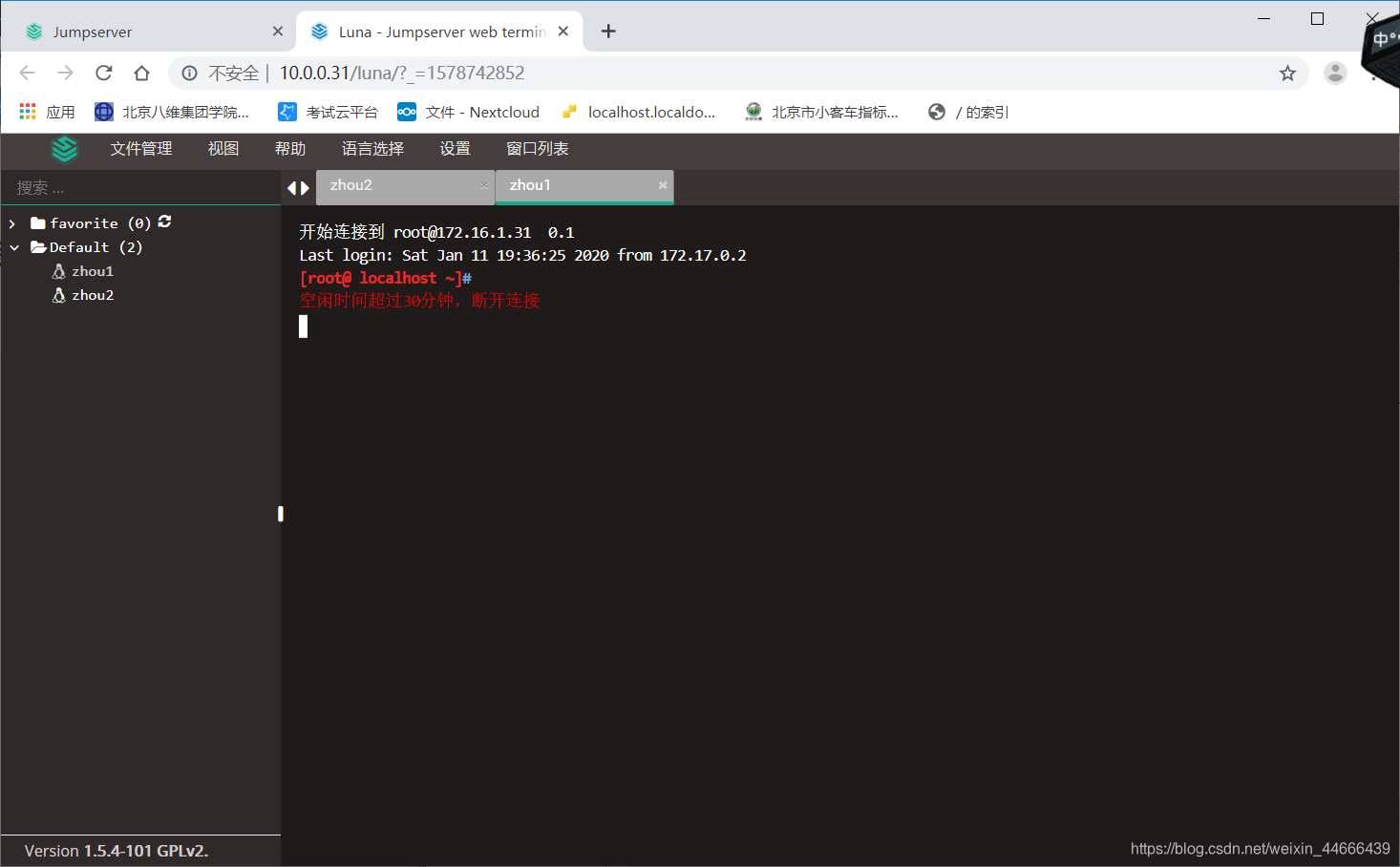The height and width of the screenshot is (867, 1400).
Task: Expand the favorite folder chevron
Action: [12, 223]
